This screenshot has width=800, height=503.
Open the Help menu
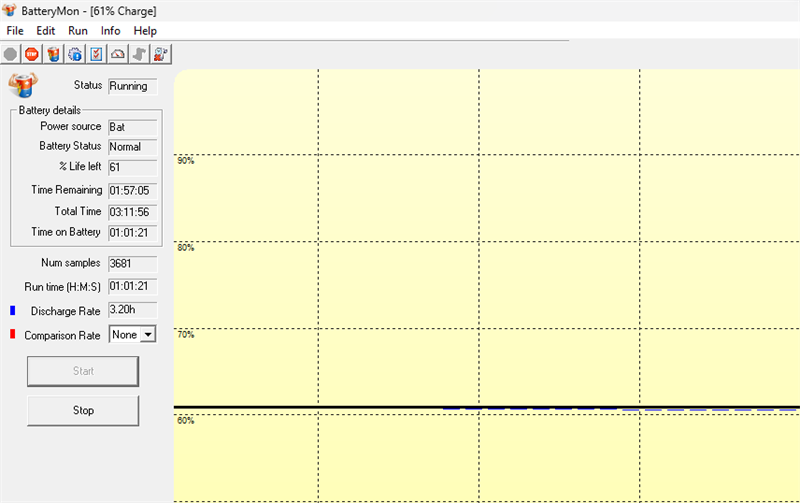(145, 31)
